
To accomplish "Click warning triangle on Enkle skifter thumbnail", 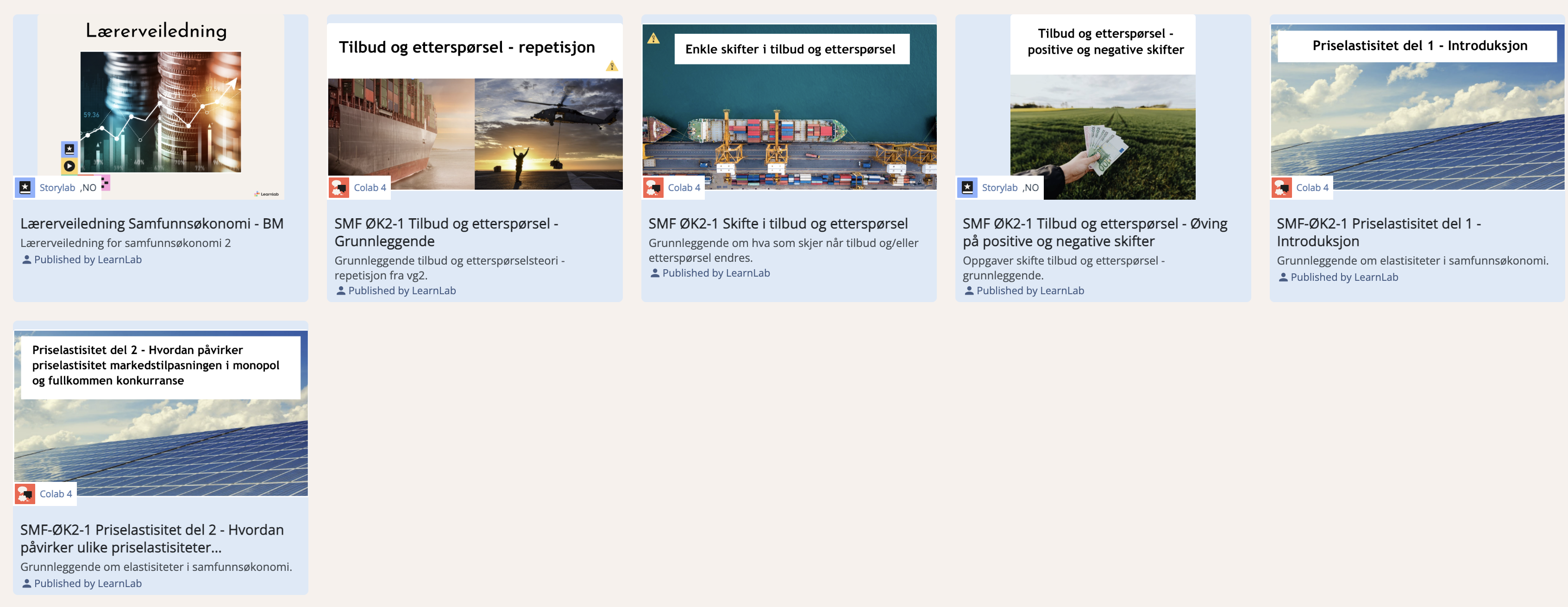I will (653, 39).
